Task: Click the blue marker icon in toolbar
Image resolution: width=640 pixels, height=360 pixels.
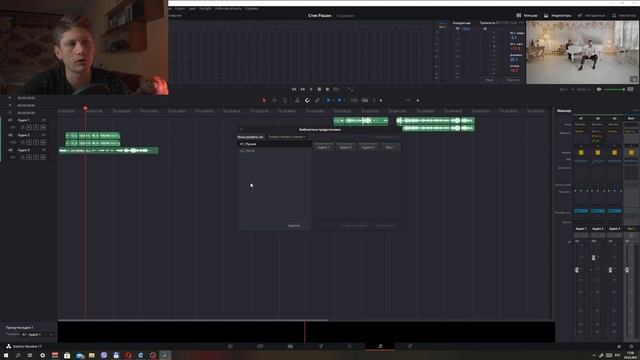Action: point(339,100)
